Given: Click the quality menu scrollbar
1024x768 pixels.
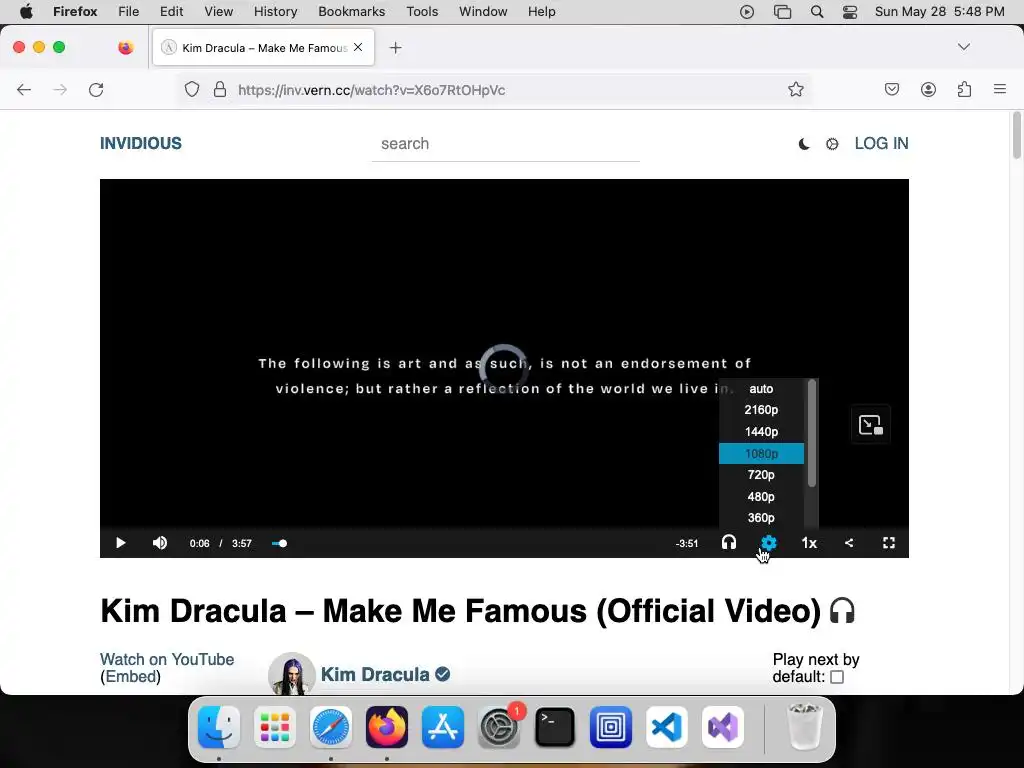Looking at the screenshot, I should coord(812,433).
